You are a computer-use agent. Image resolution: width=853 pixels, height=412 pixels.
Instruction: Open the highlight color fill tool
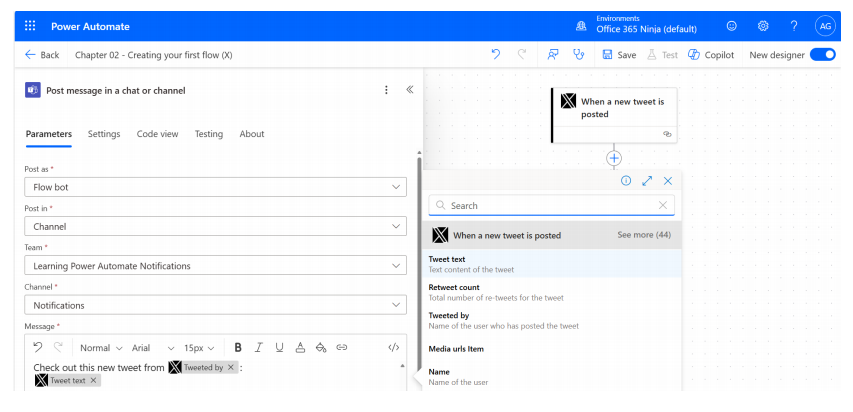coord(321,347)
